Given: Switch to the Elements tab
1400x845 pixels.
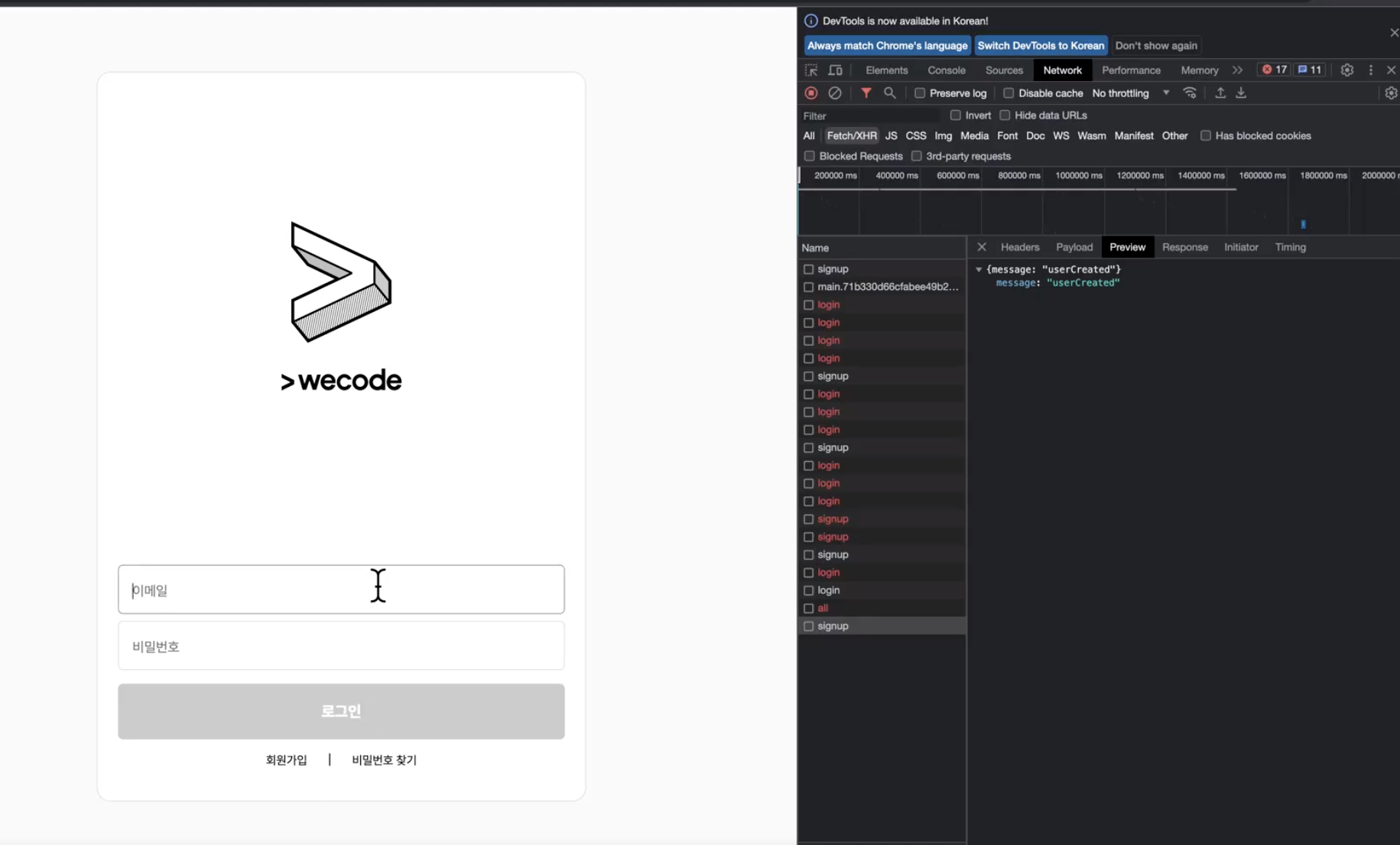Looking at the screenshot, I should point(886,70).
